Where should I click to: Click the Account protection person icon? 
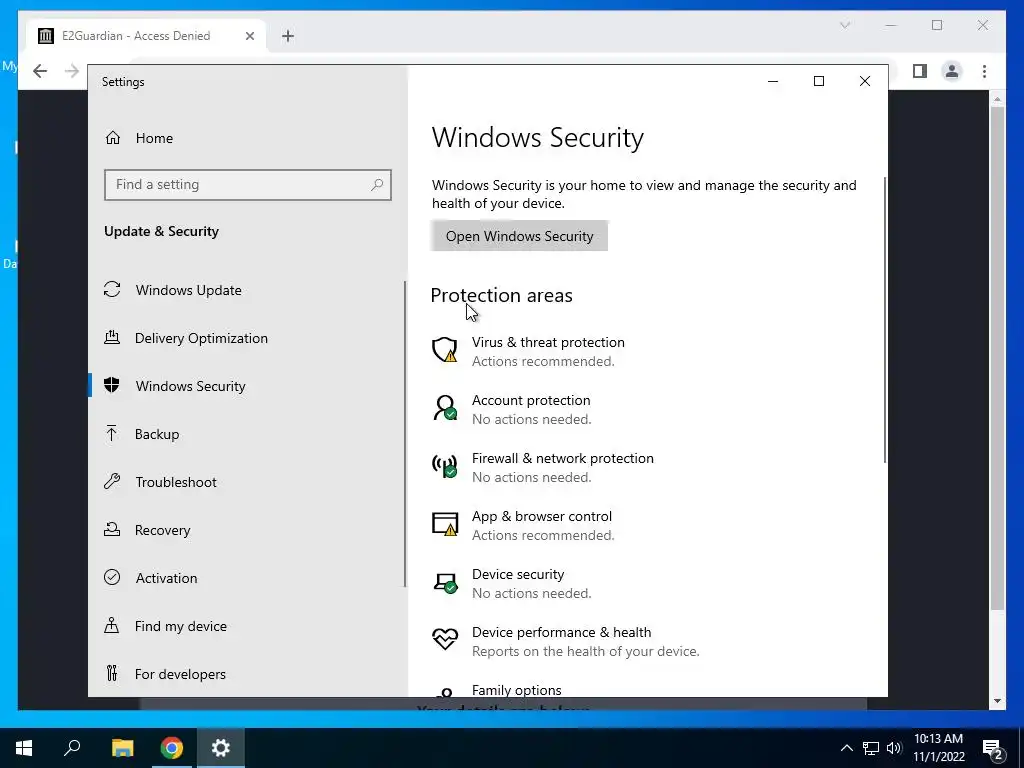pyautogui.click(x=445, y=408)
